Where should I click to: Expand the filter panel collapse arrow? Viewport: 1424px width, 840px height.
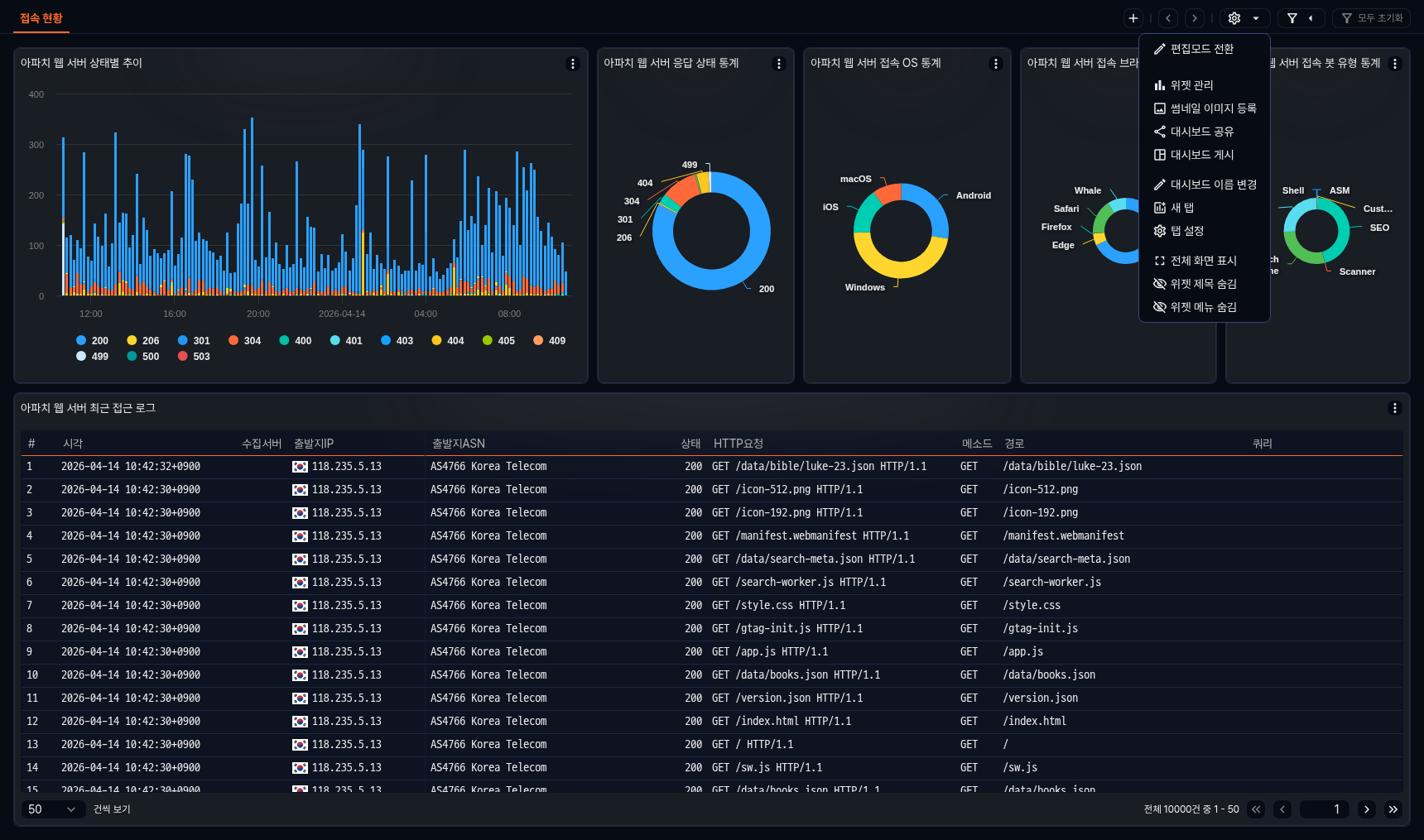[1311, 18]
